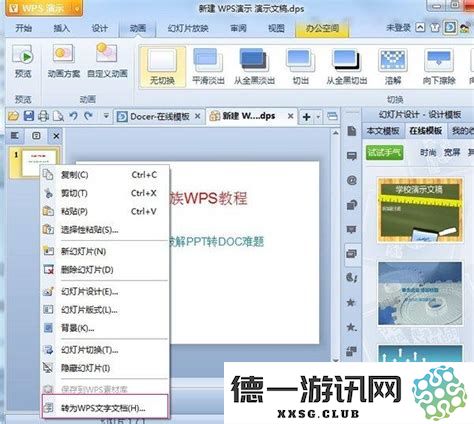
Task: Click the user avatar icon at top right
Action: click(x=465, y=28)
